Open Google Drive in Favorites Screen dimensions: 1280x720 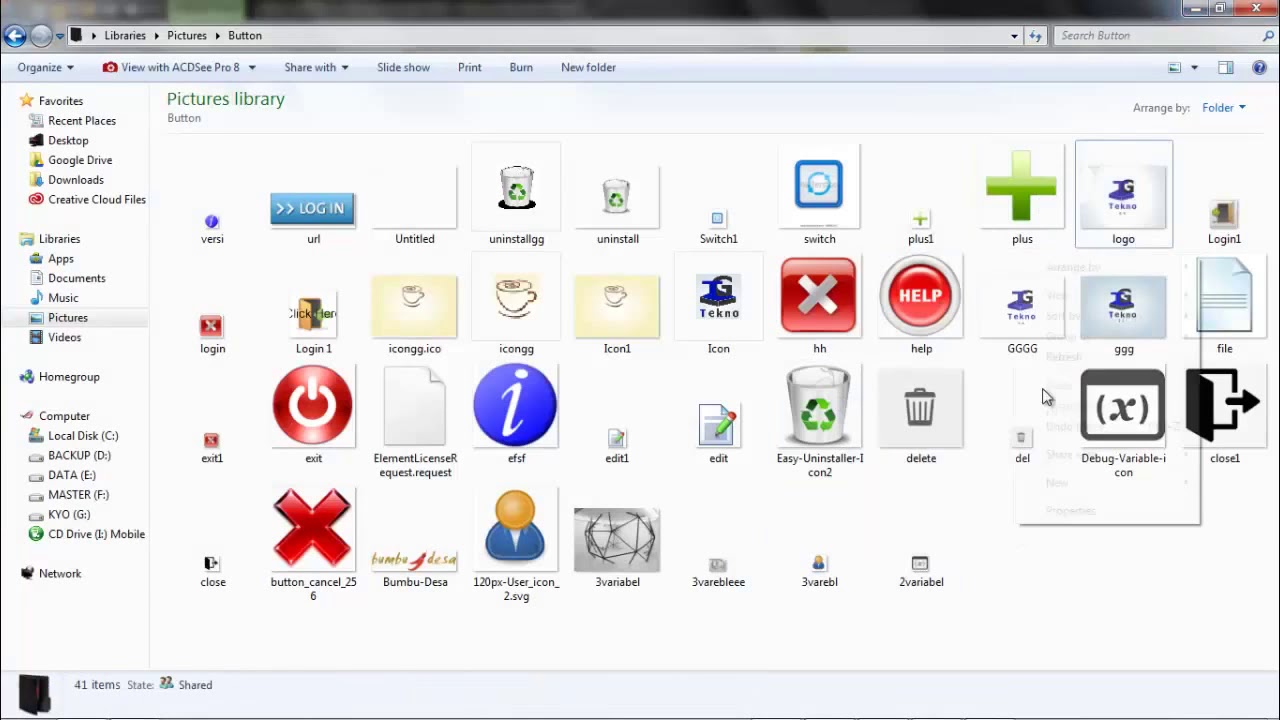80,160
